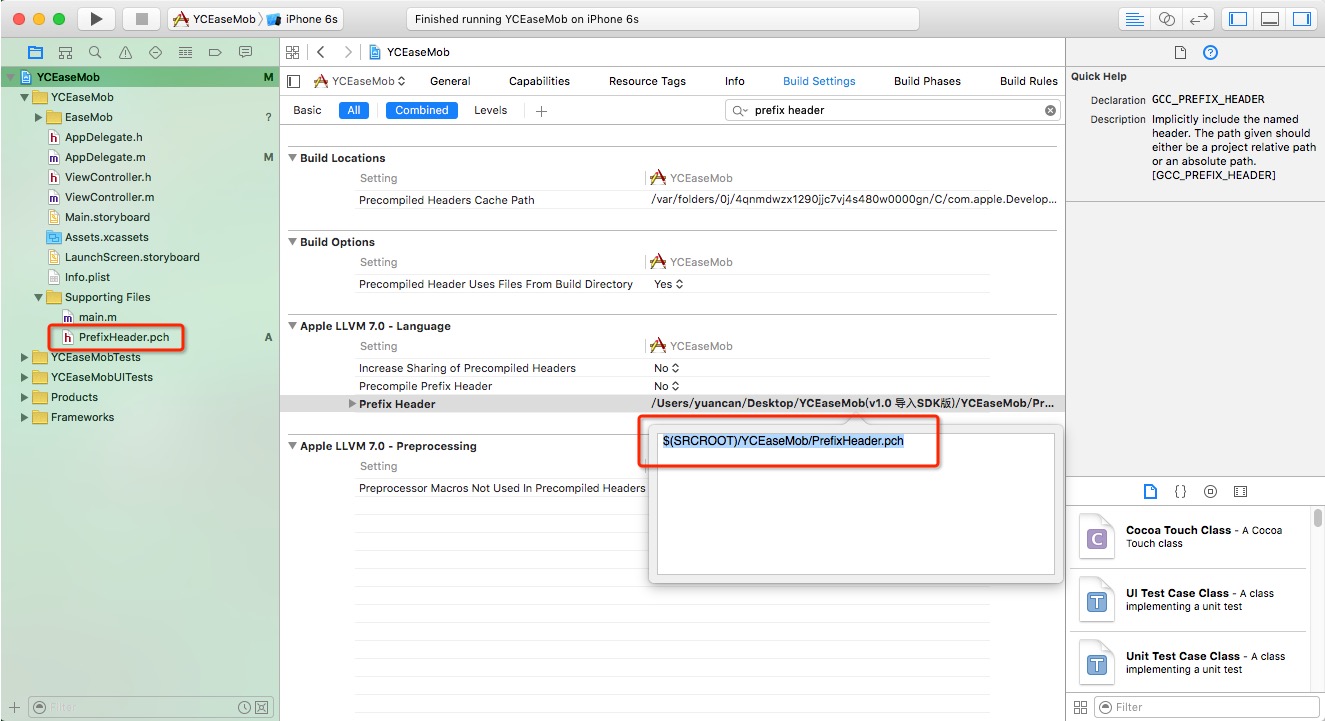The image size is (1325, 721).
Task: Stop the running app
Action: point(142,19)
